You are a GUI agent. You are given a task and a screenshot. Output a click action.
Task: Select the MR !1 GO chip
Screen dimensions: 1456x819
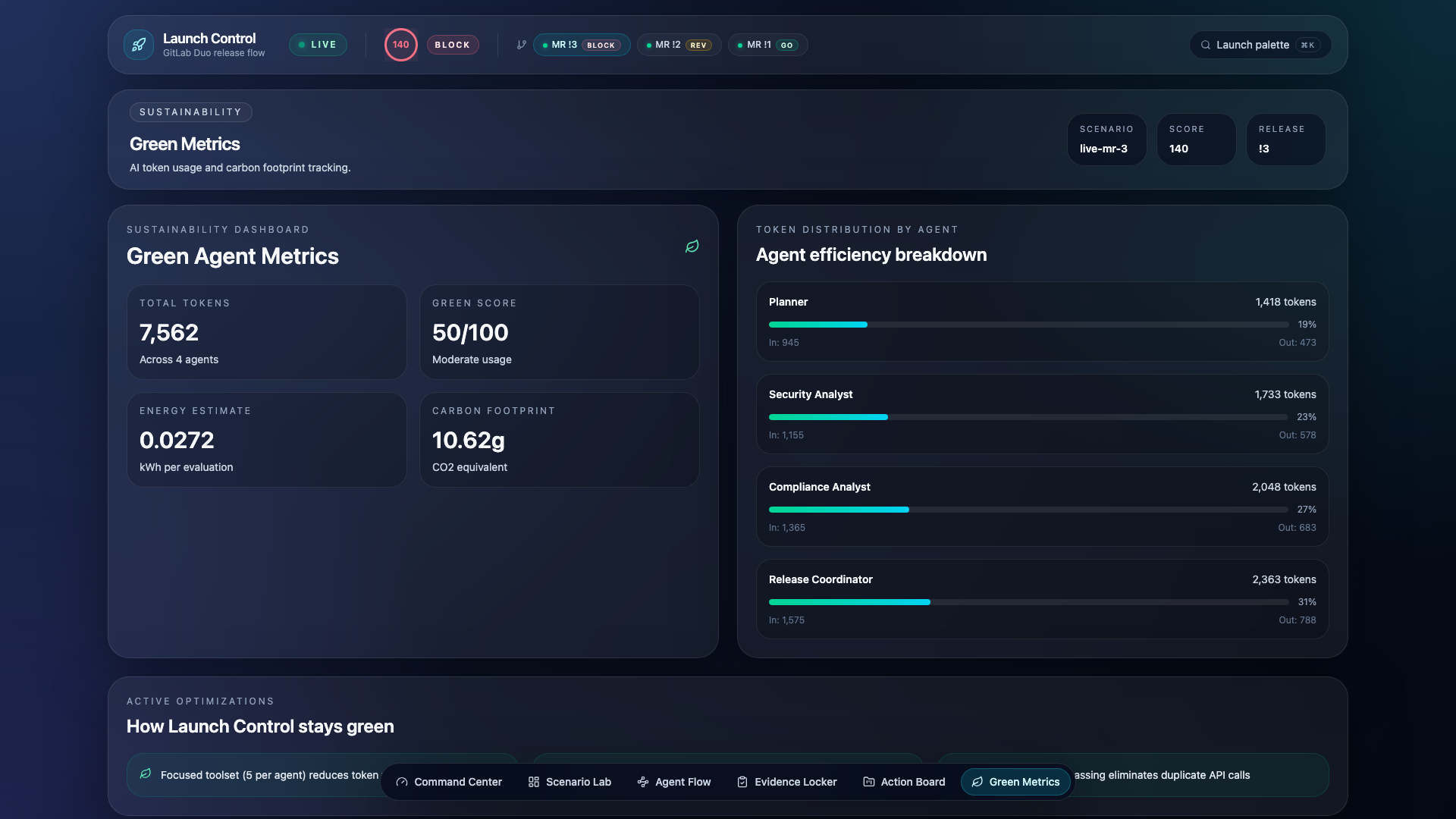pyautogui.click(x=767, y=45)
